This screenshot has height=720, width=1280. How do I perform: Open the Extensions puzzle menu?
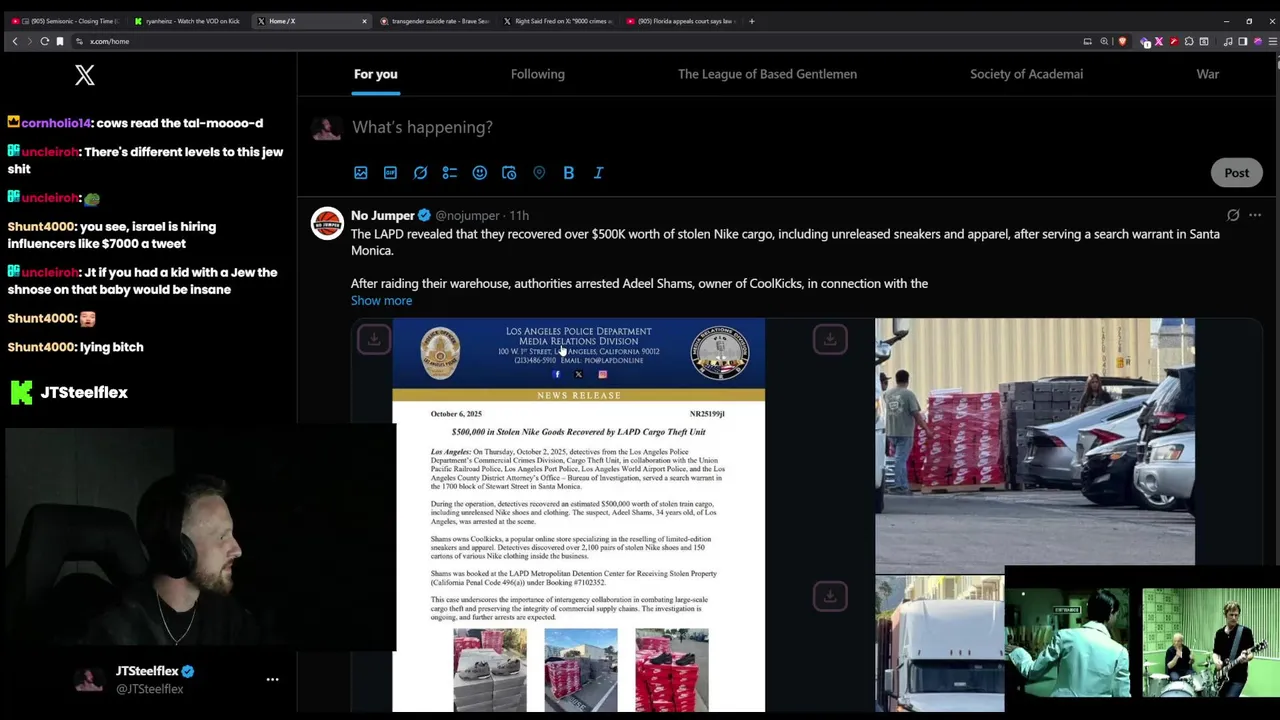(x=1189, y=41)
